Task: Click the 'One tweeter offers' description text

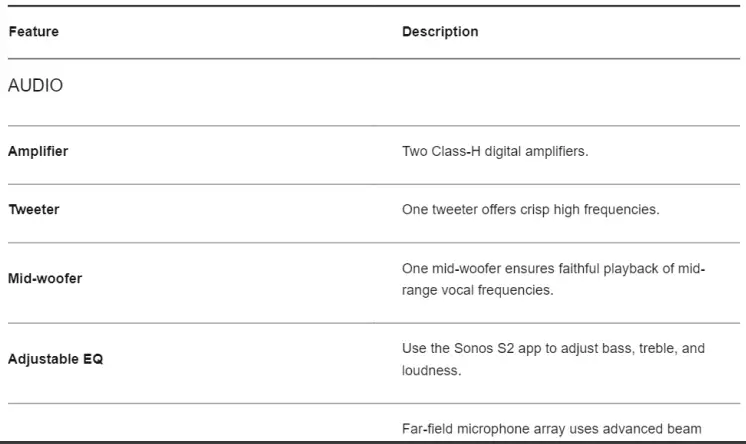Action: (x=530, y=210)
